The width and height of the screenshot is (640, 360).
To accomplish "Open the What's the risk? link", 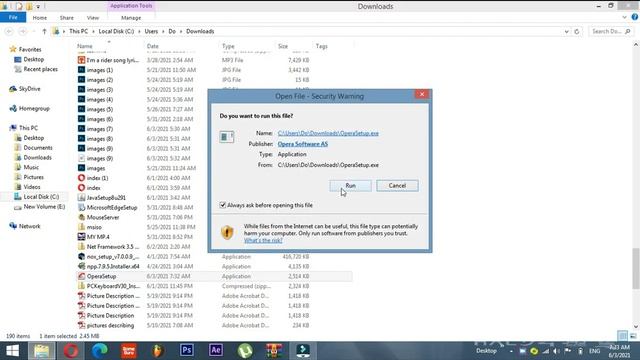I will coord(263,240).
